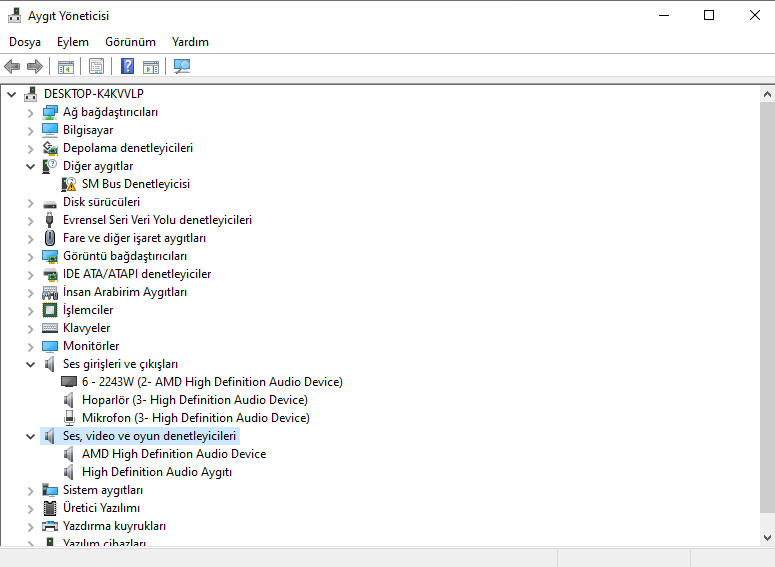Image resolution: width=775 pixels, height=567 pixels.
Task: Expand the Sistem aygıtları category
Action: (x=31, y=491)
